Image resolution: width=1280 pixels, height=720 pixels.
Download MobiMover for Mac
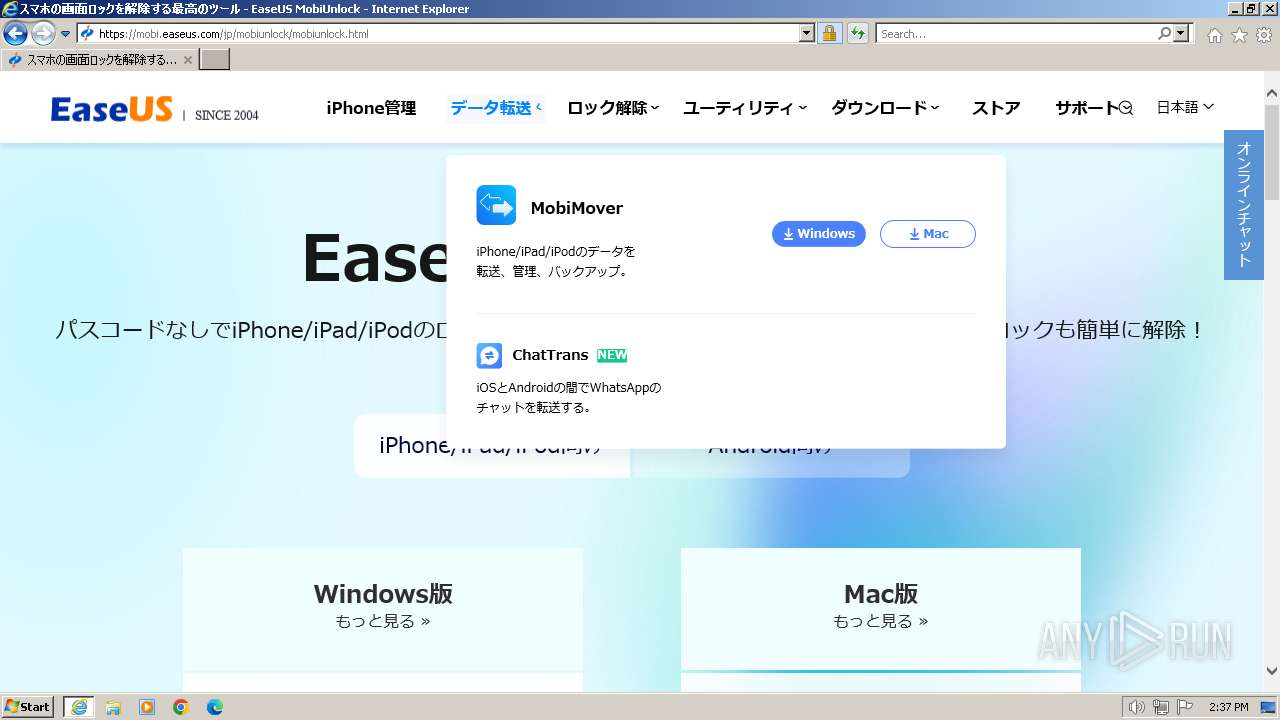pyautogui.click(x=928, y=234)
